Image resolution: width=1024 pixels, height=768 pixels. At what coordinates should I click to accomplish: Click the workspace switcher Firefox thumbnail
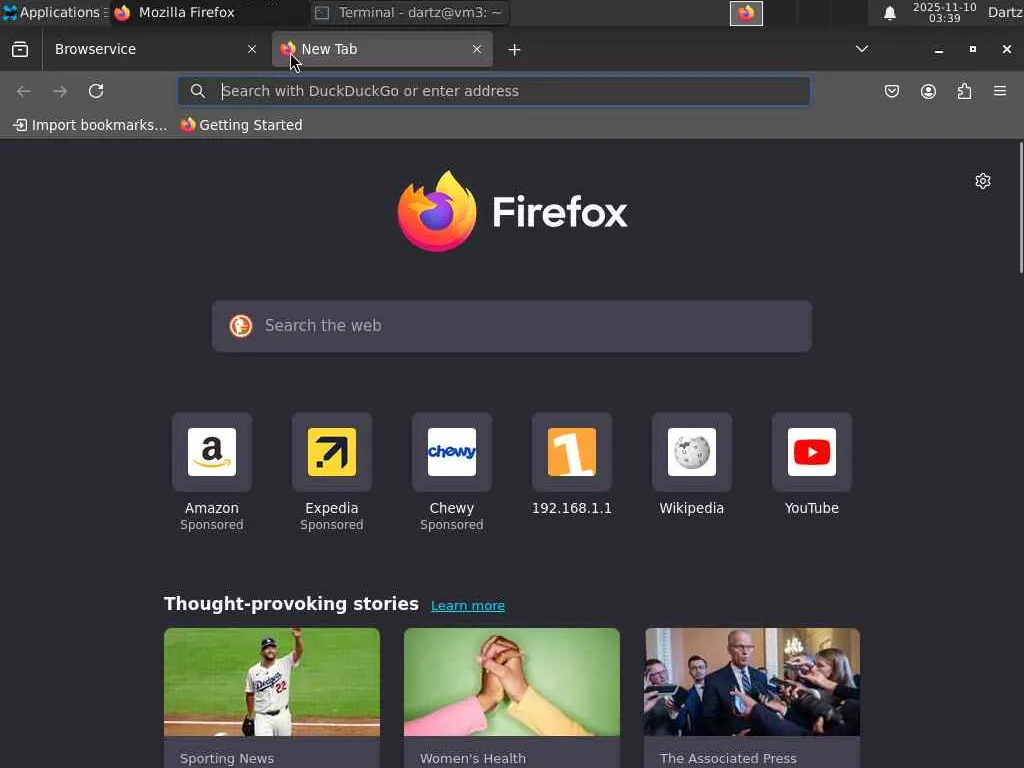(x=746, y=13)
